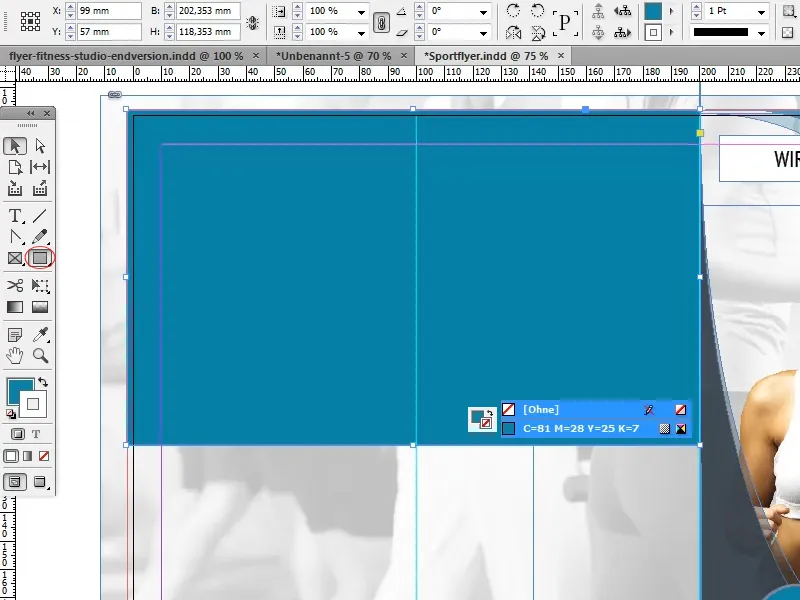Image resolution: width=800 pixels, height=600 pixels.
Task: Choose the Rectangle Frame tool
Action: 15,258
